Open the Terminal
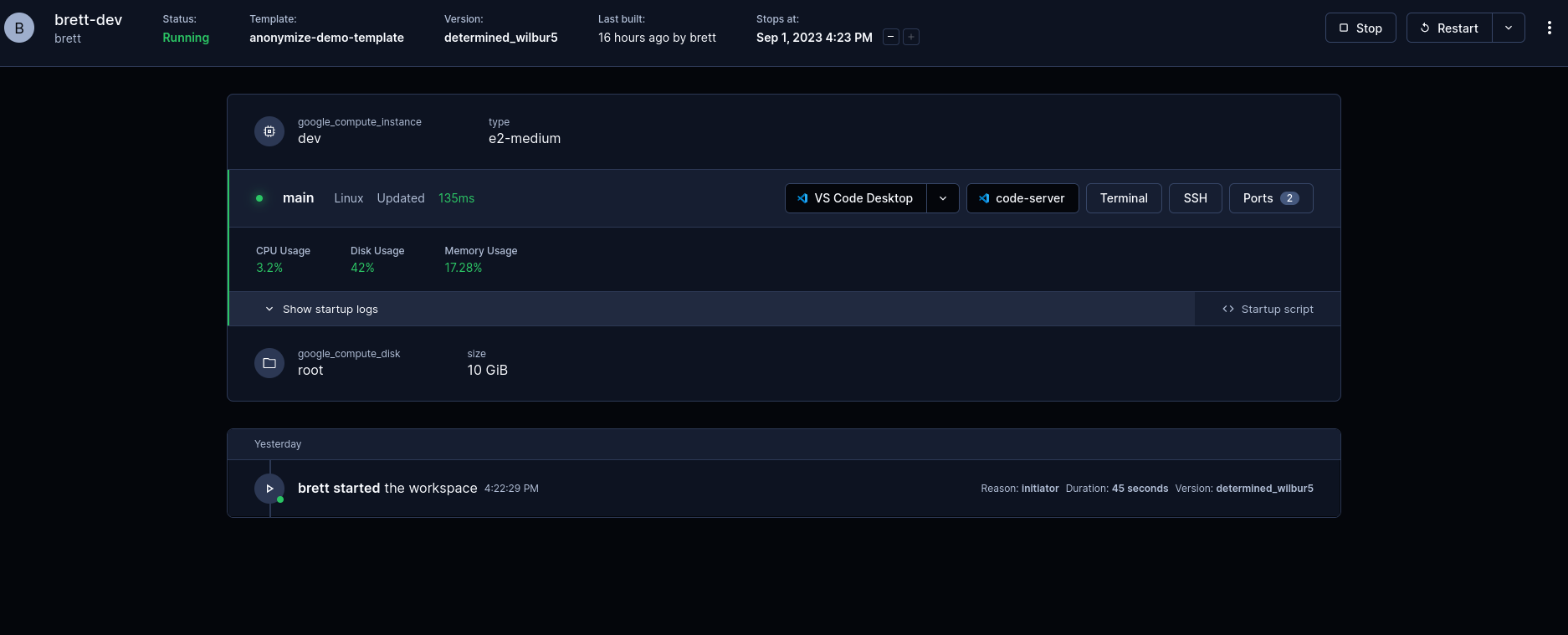This screenshot has height=635, width=1568. [x=1124, y=198]
